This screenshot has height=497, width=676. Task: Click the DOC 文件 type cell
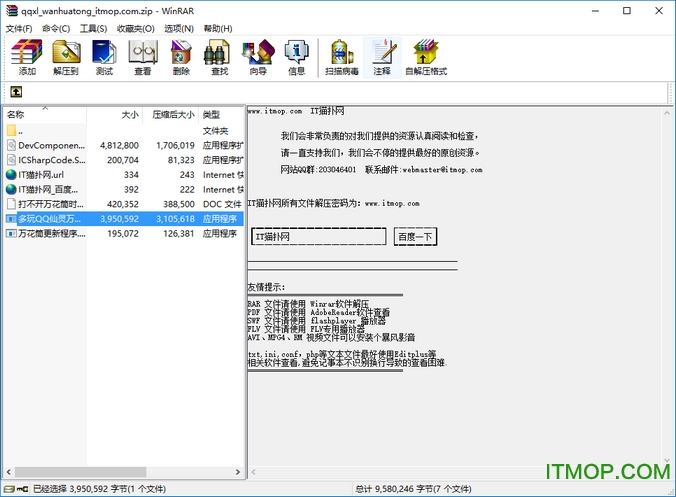(x=222, y=204)
